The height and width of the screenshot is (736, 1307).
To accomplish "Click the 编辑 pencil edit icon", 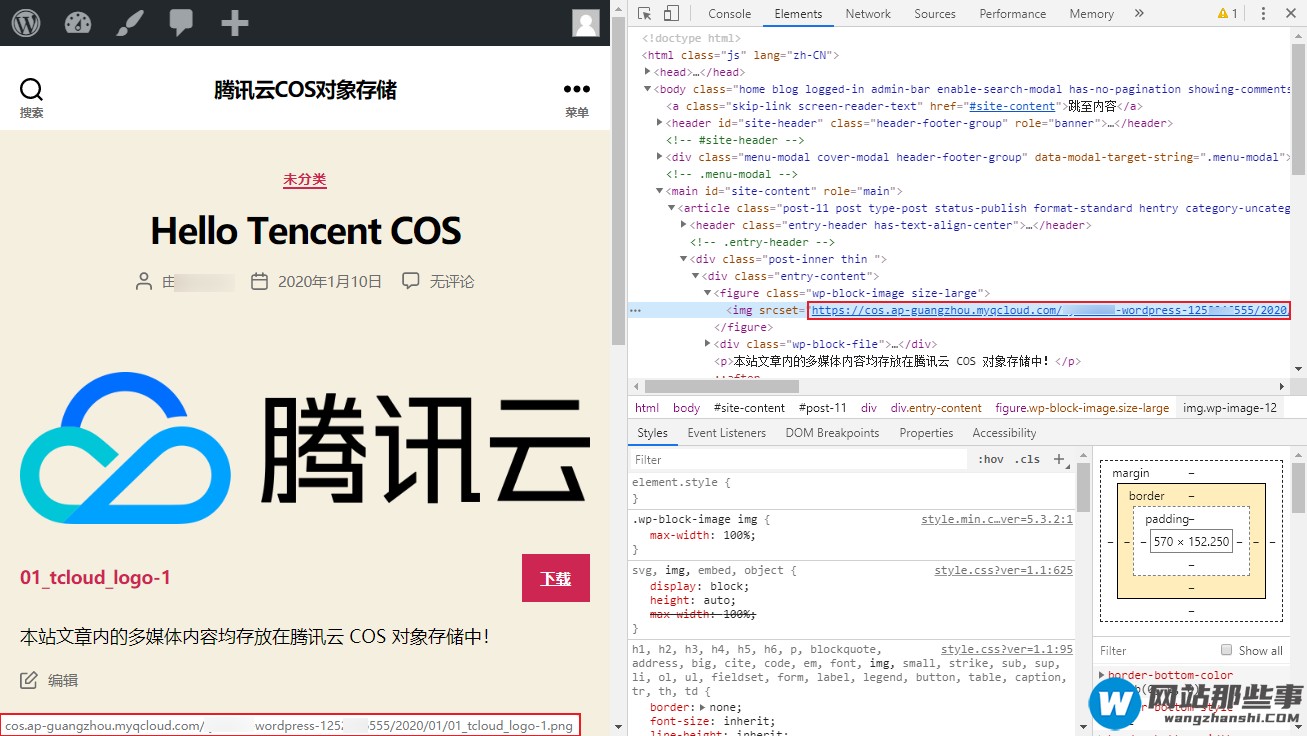I will pyautogui.click(x=29, y=680).
